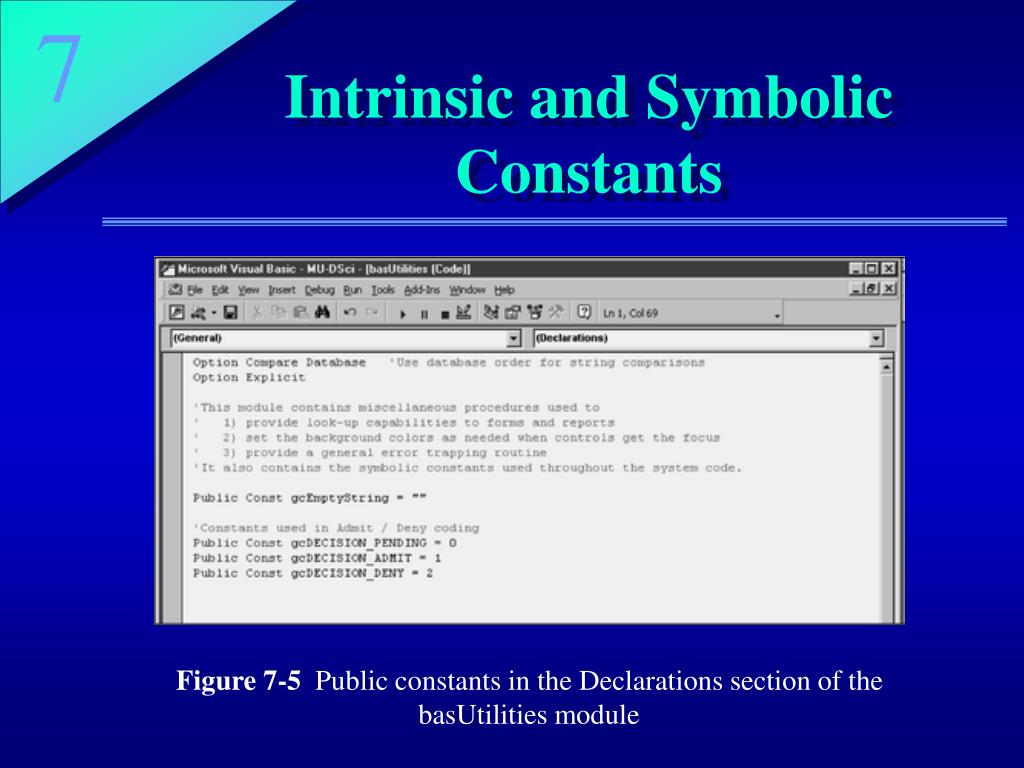Click the 'Use database order for string comparisons' comment

pos(547,362)
